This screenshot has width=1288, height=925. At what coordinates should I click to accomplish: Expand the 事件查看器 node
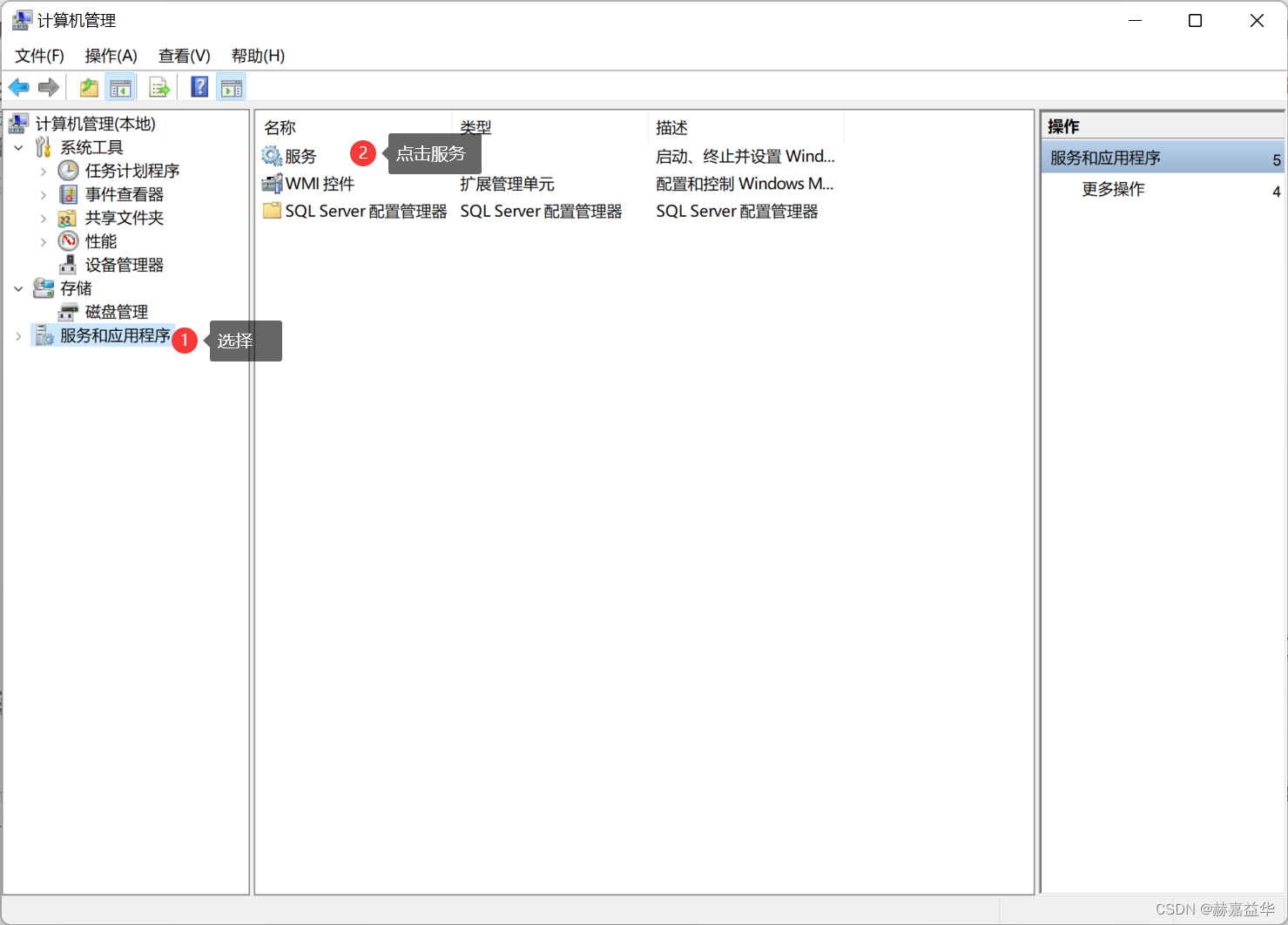[43, 195]
